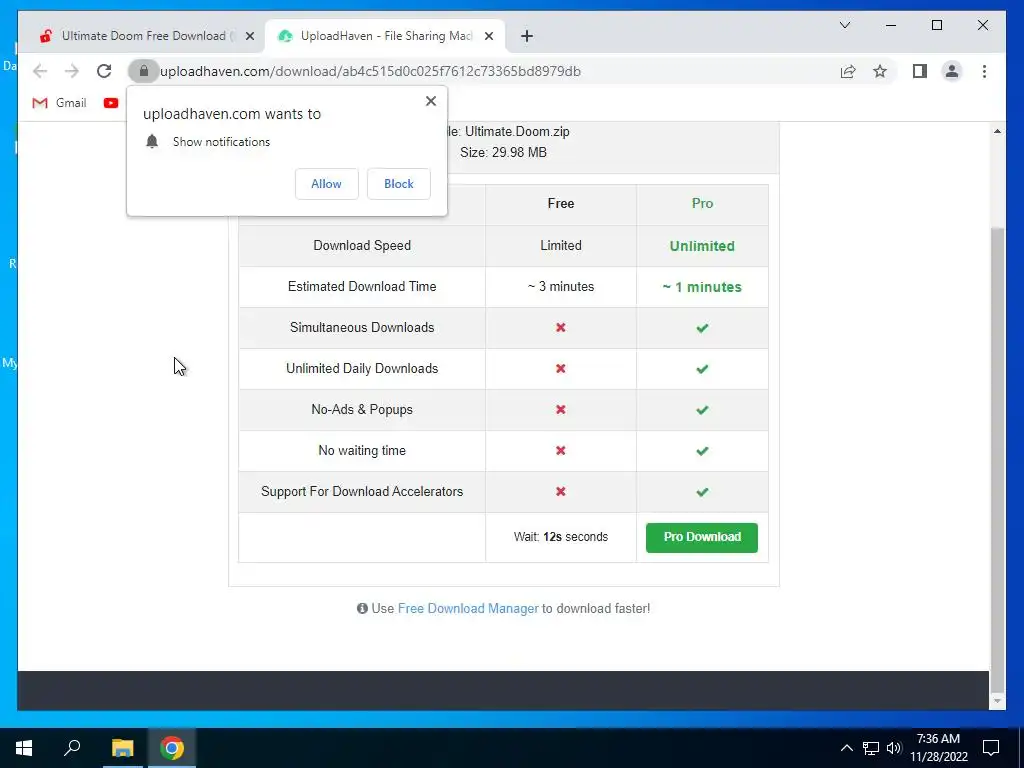1024x768 pixels.
Task: Click the scrollbar up arrow
Action: point(997,131)
